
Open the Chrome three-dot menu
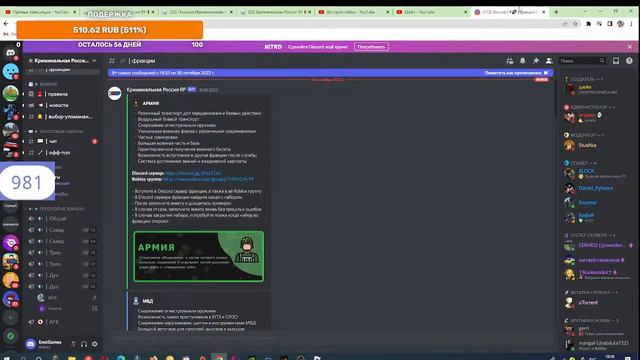point(631,24)
